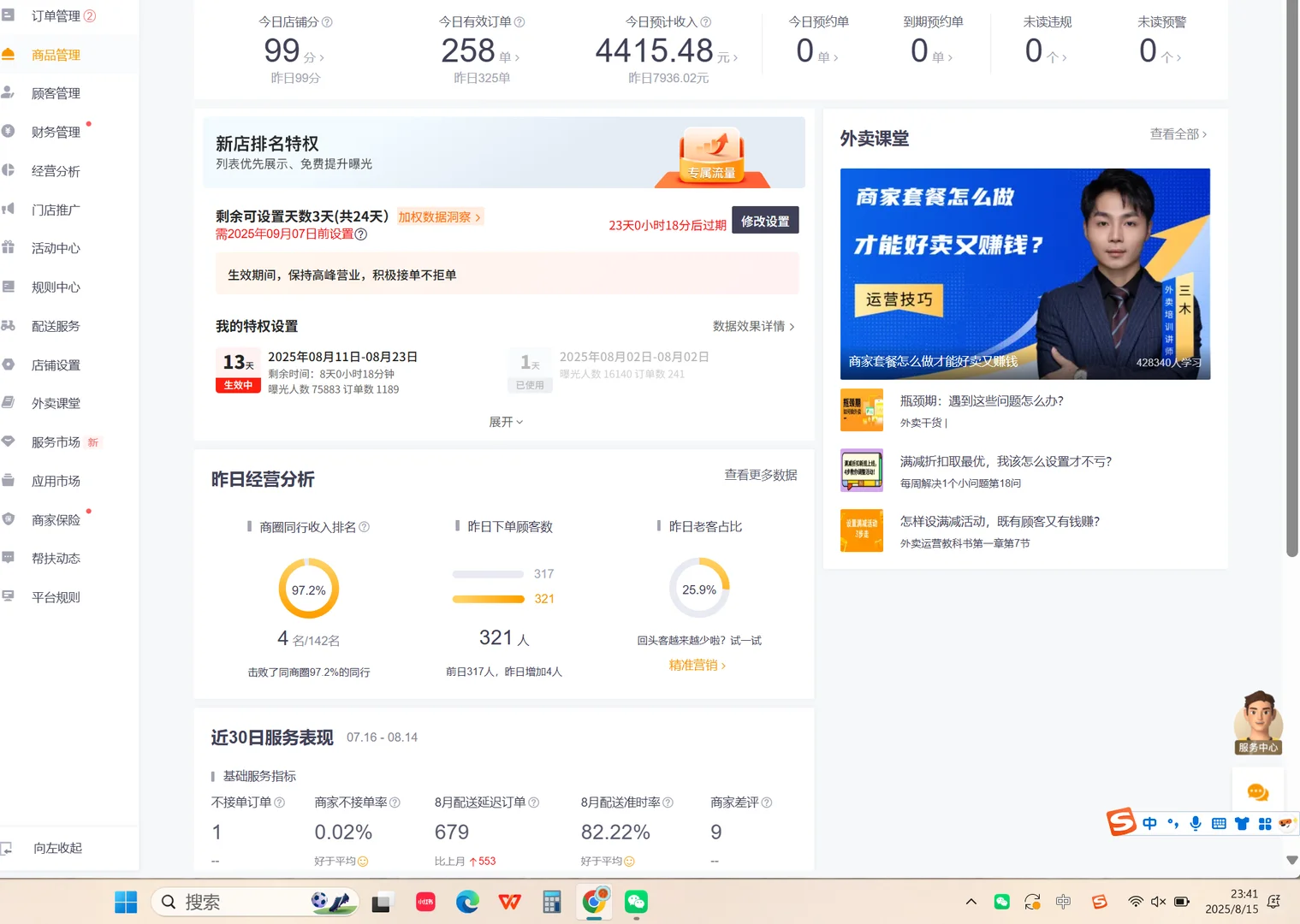Expand 我的特权设置 using 展开
The width and height of the screenshot is (1300, 924).
tap(505, 421)
